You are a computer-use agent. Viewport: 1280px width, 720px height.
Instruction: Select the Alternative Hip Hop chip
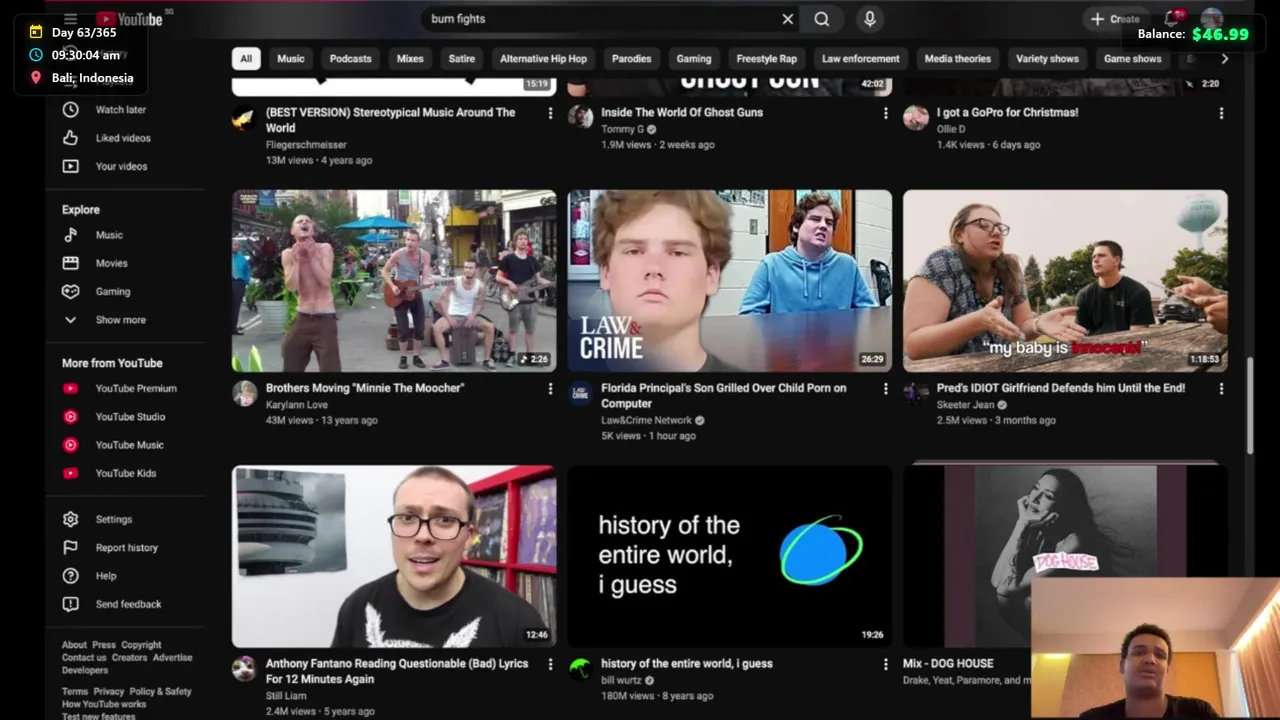[543, 59]
